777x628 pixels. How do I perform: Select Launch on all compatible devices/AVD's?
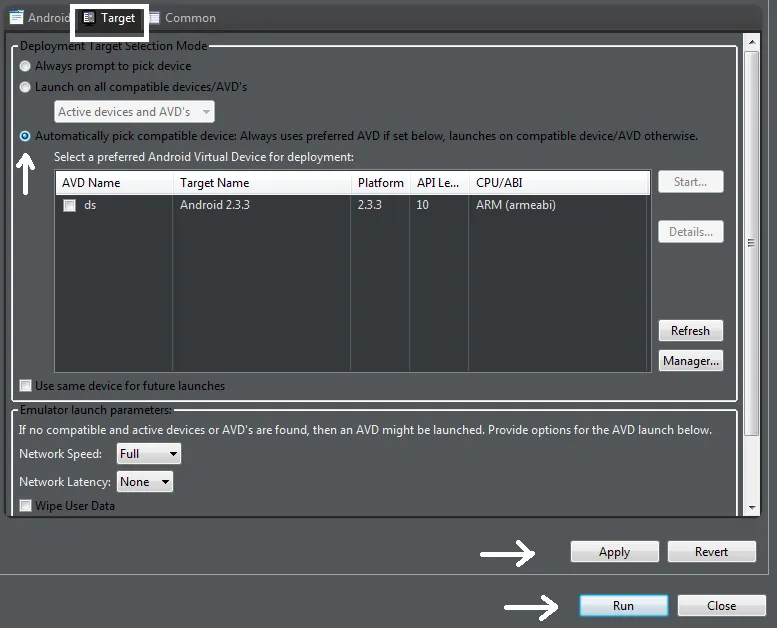click(25, 87)
